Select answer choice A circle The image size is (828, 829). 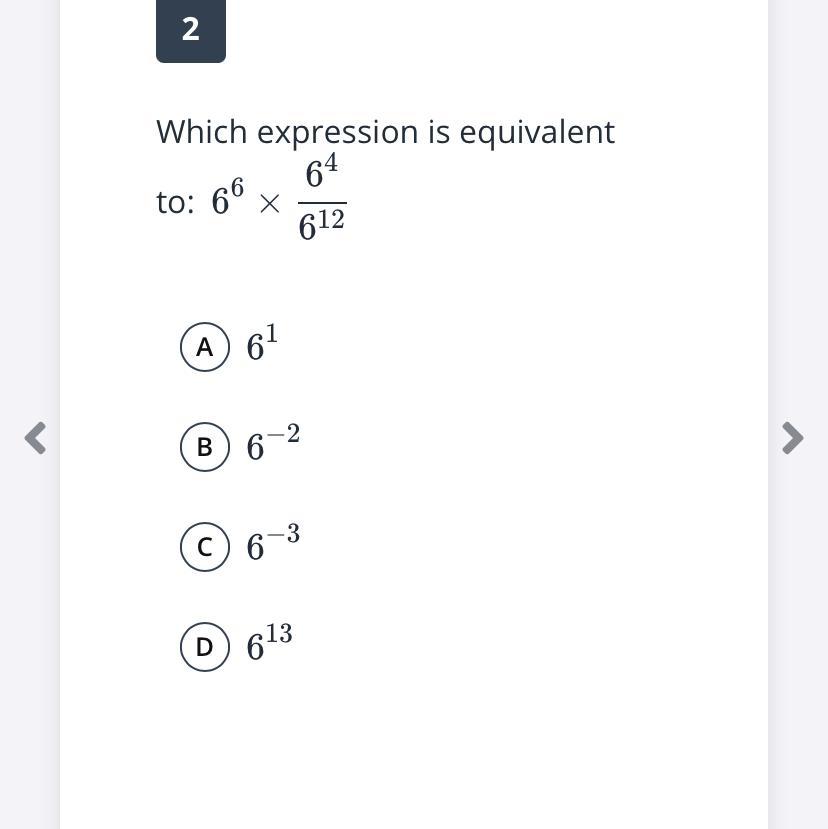point(205,347)
